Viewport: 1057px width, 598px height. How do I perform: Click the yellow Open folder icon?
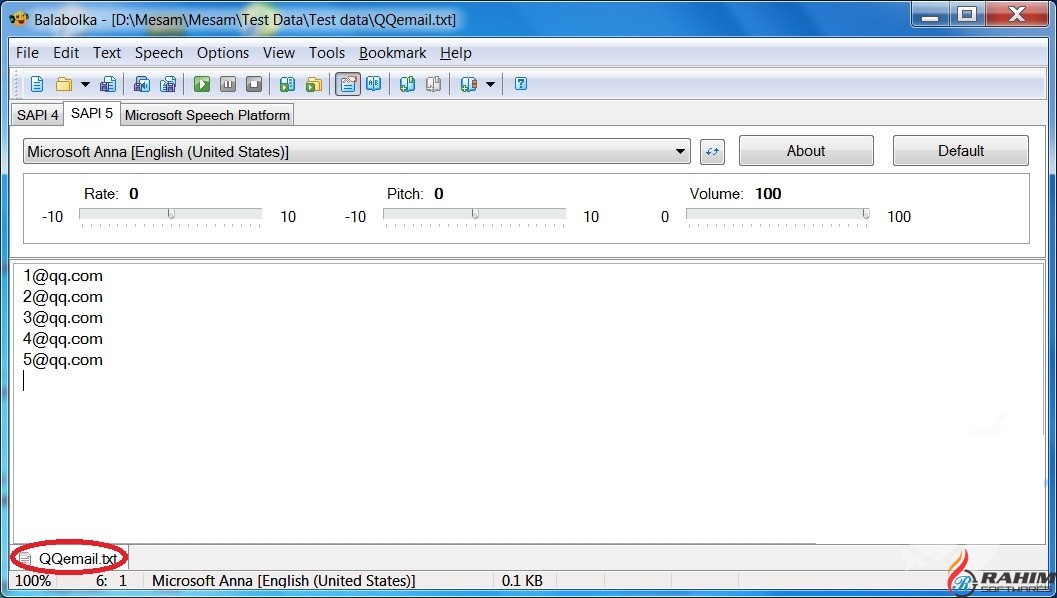click(64, 84)
